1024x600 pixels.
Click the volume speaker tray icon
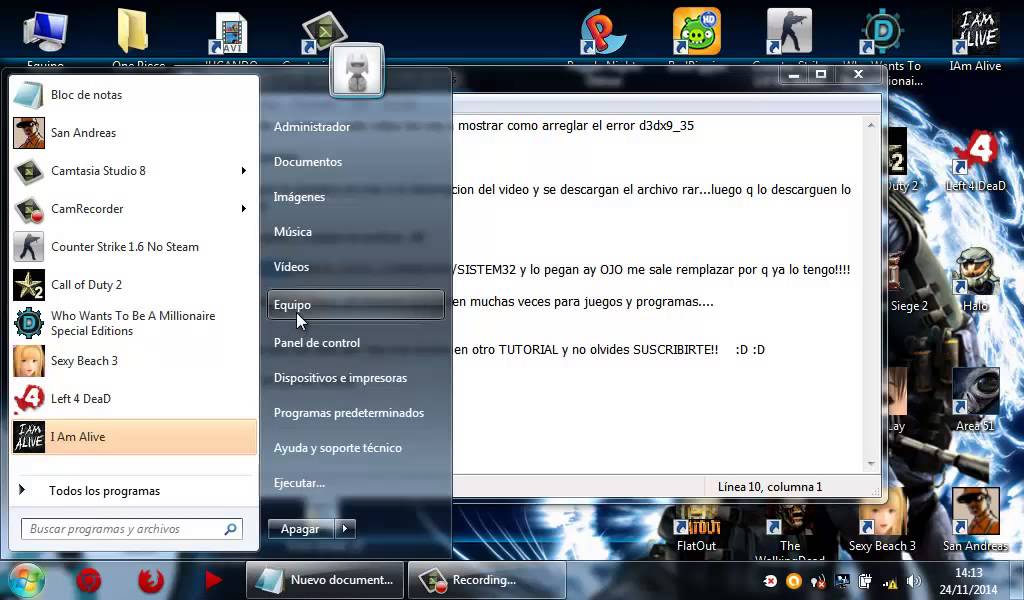click(x=914, y=581)
